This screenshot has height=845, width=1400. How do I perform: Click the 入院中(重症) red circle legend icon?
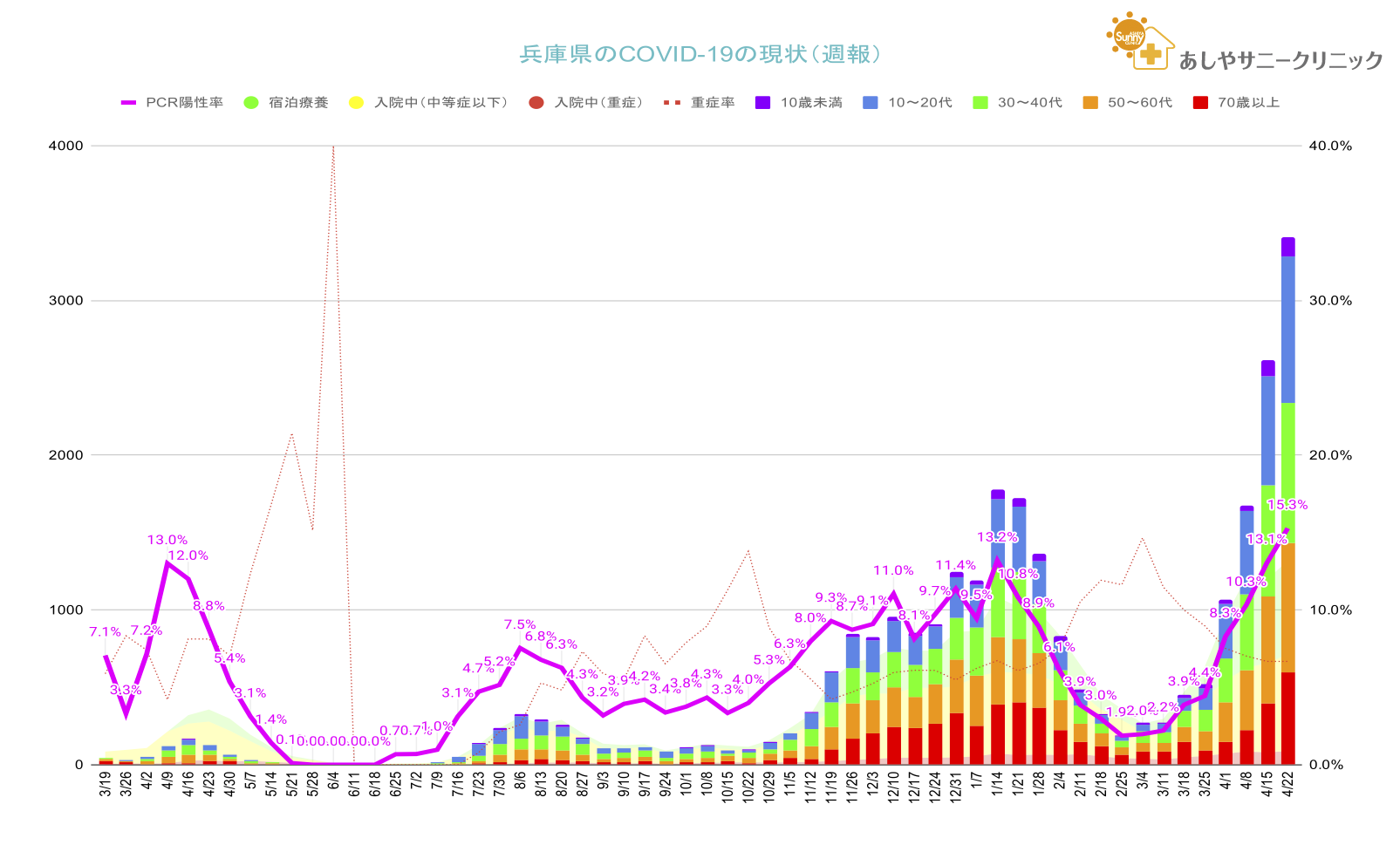coord(536,103)
